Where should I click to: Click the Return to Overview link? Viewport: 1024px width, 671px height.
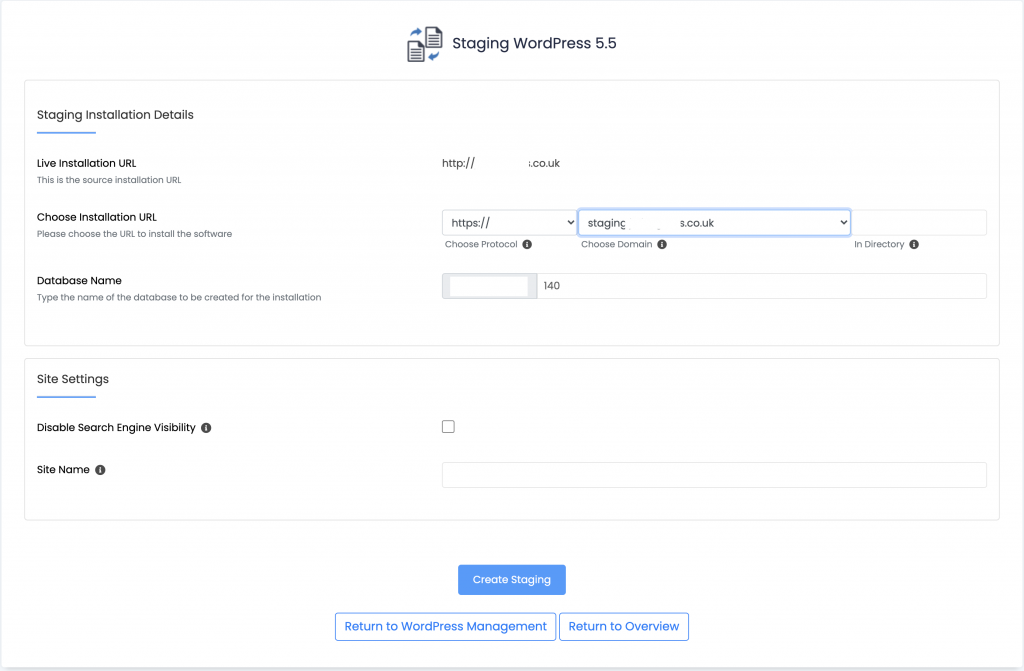pos(623,626)
